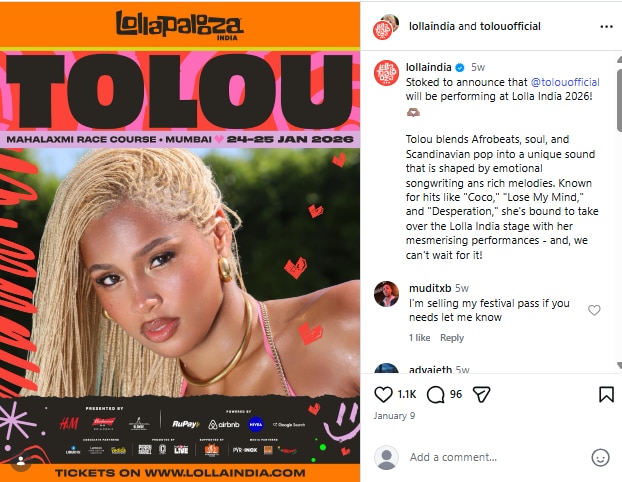Share the post using the paper plane icon
The height and width of the screenshot is (482, 622).
[482, 394]
